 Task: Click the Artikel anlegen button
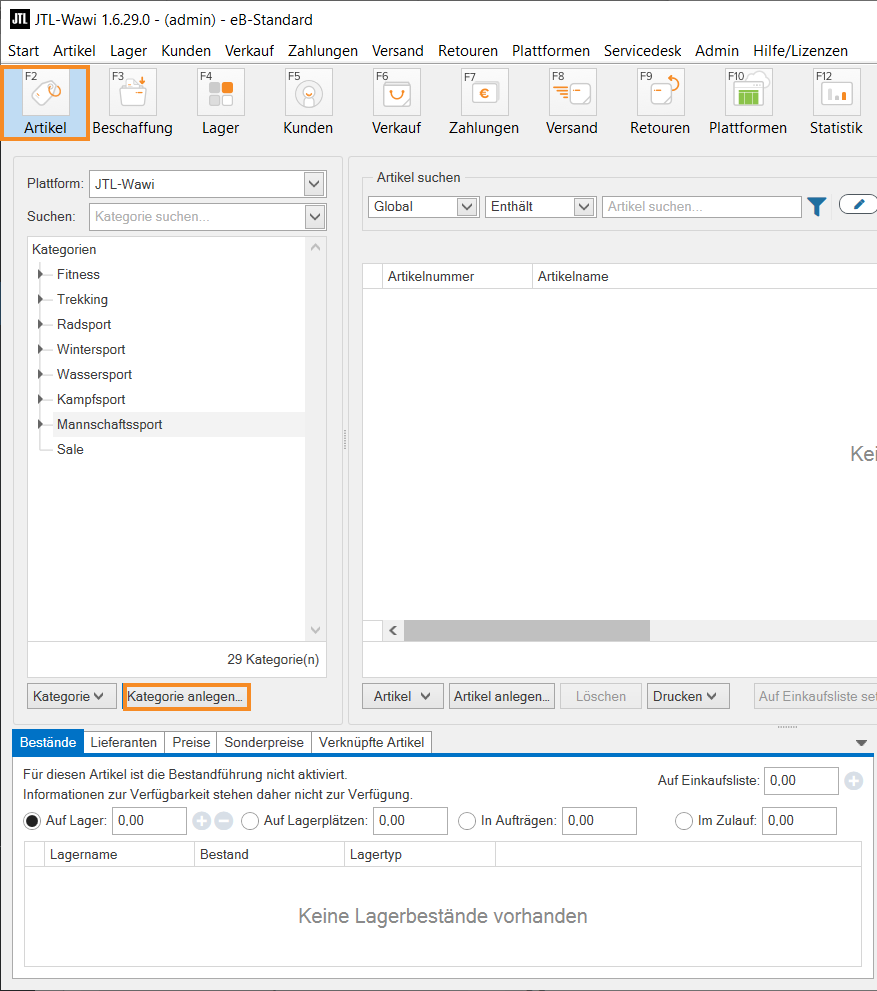click(502, 696)
